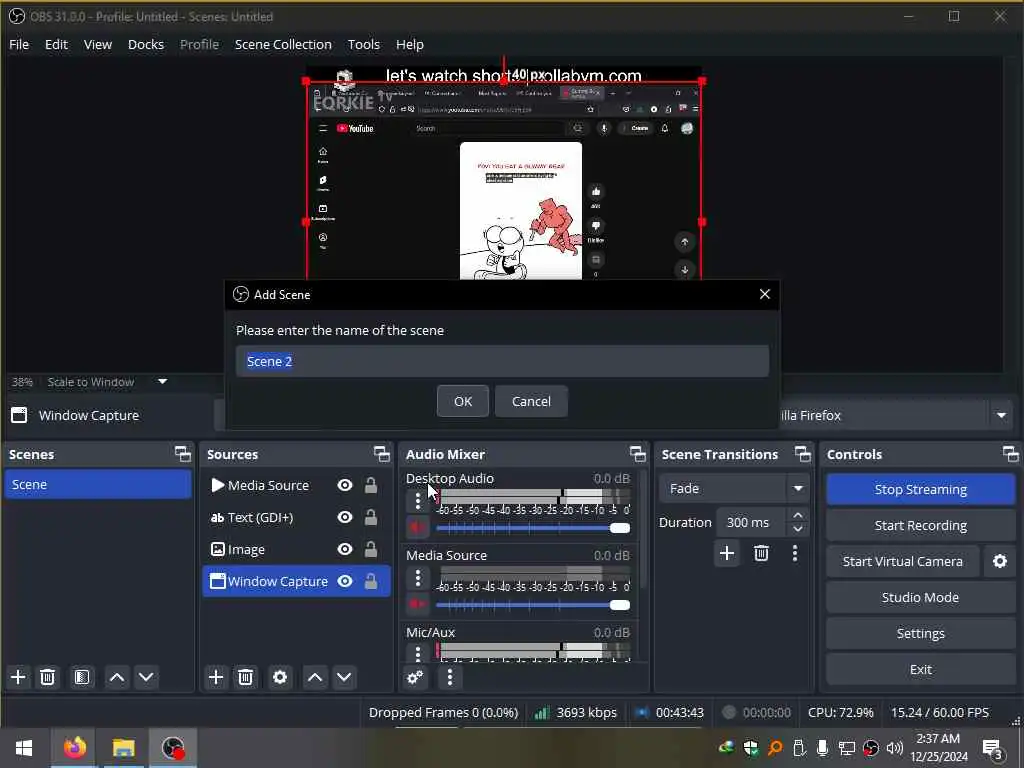Remove selected source using trash icon
The image size is (1024, 768).
(246, 677)
